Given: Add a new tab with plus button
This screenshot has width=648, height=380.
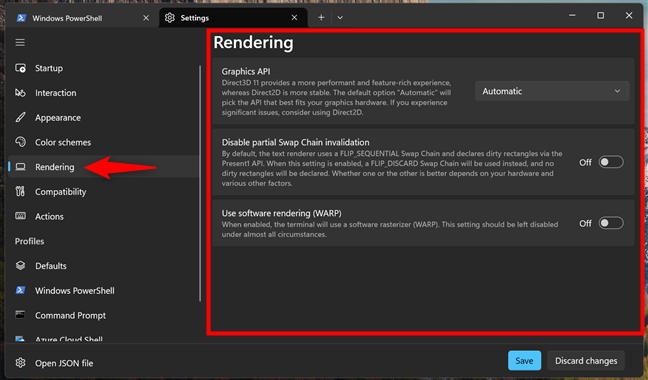Looking at the screenshot, I should coord(321,18).
